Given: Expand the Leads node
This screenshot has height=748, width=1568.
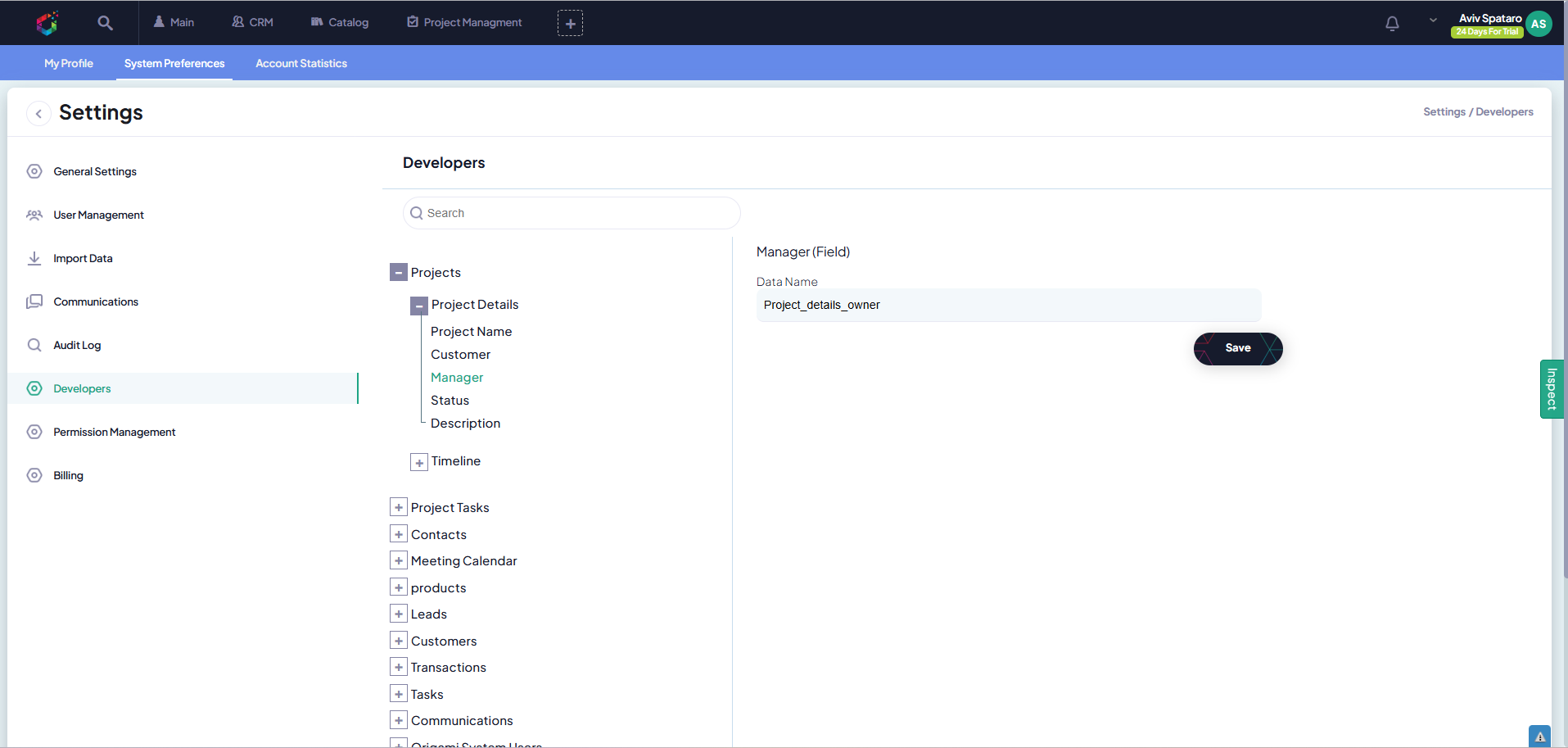Looking at the screenshot, I should point(399,614).
